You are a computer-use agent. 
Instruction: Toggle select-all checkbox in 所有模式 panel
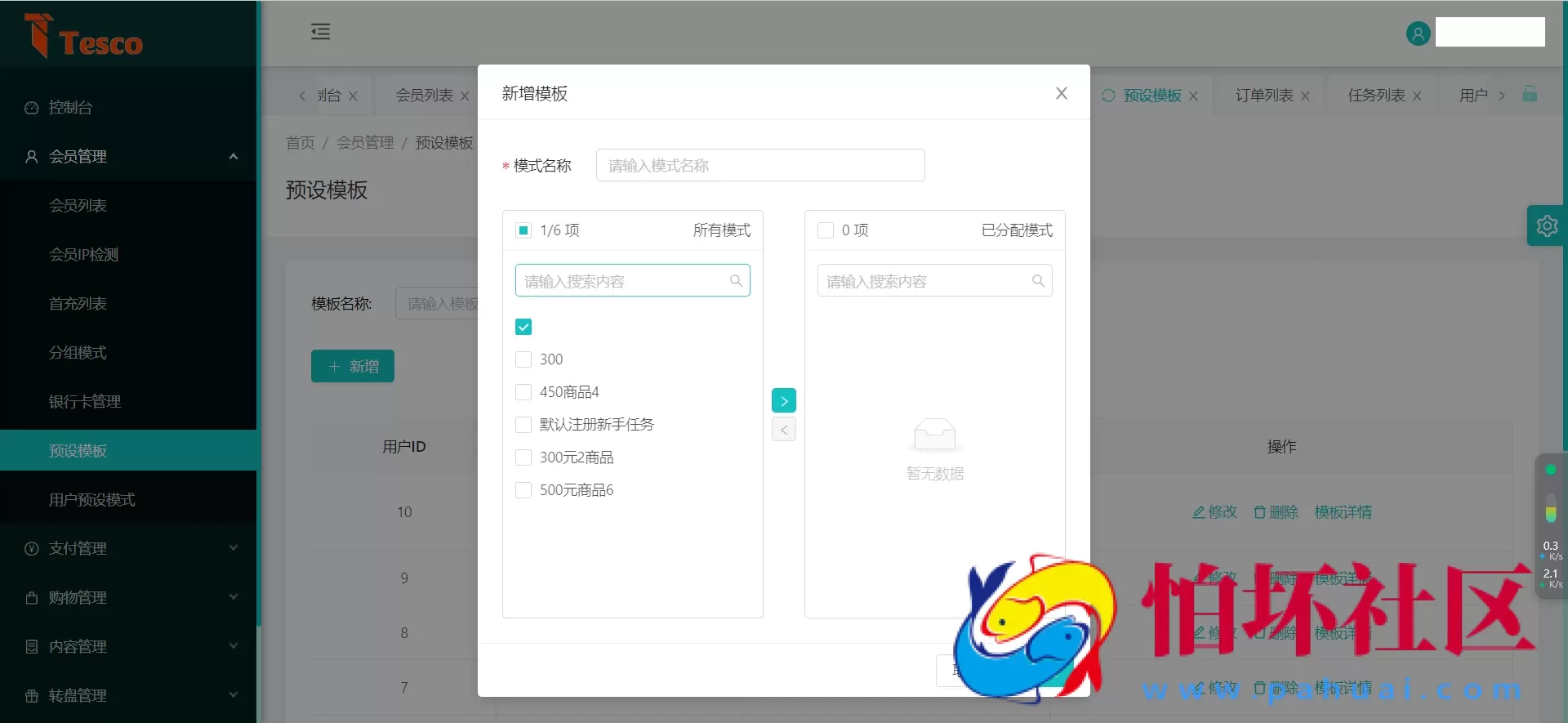(x=523, y=230)
